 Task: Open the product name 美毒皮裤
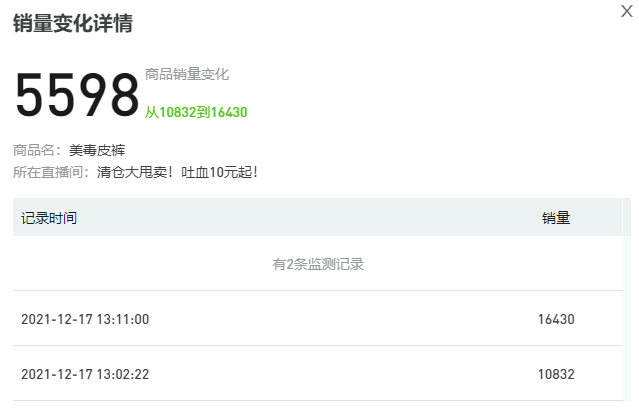click(x=97, y=150)
